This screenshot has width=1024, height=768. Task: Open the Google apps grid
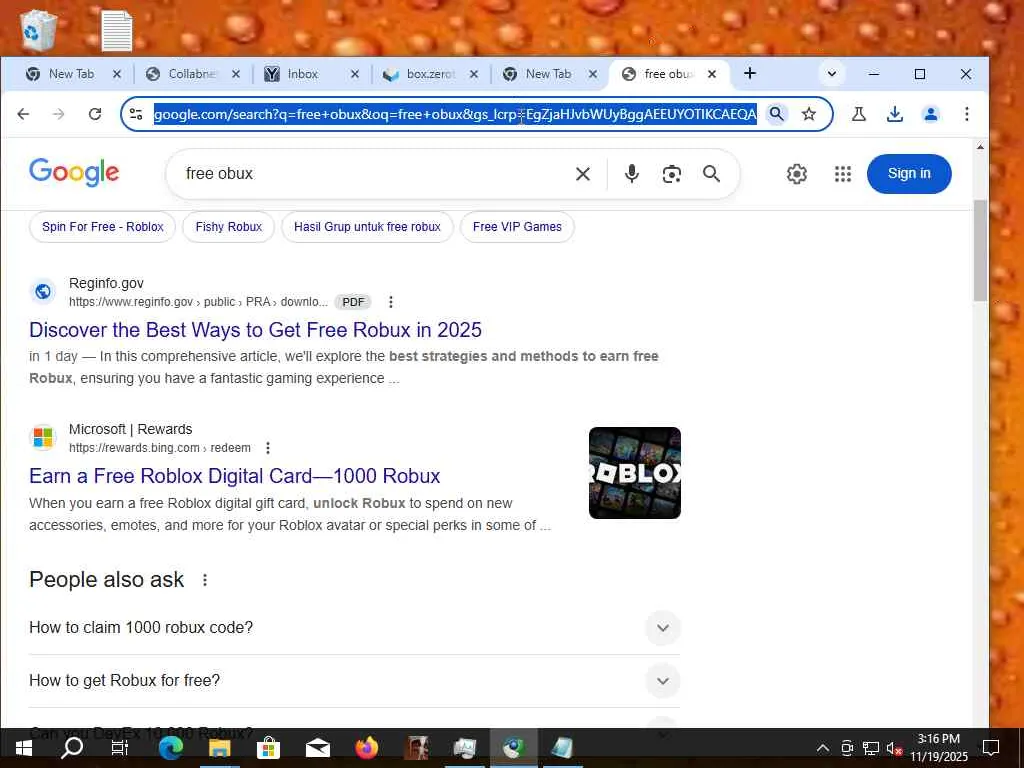(842, 174)
